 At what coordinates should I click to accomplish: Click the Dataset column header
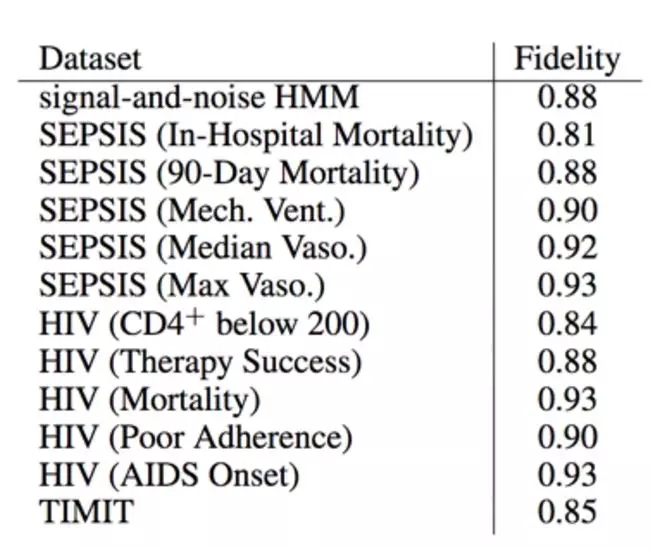(90, 58)
